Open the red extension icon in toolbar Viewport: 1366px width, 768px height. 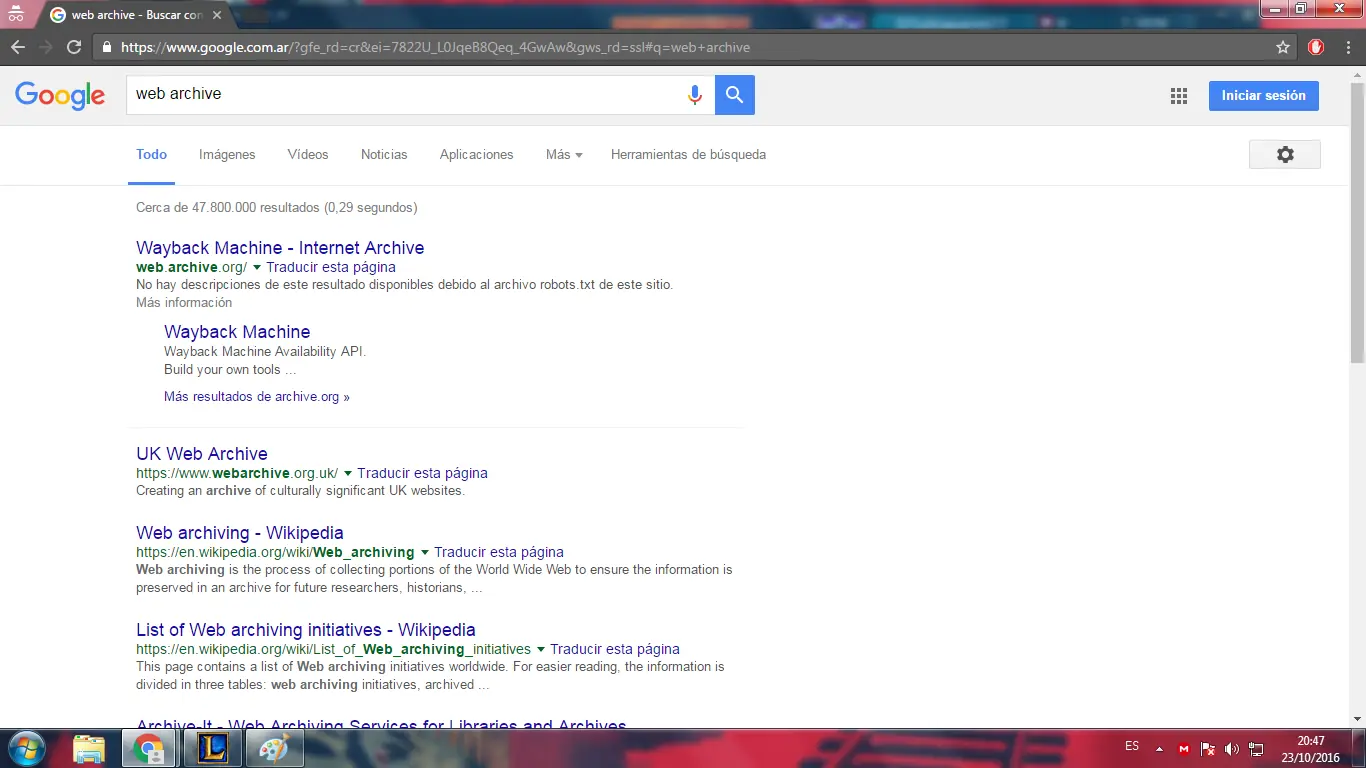click(1316, 47)
